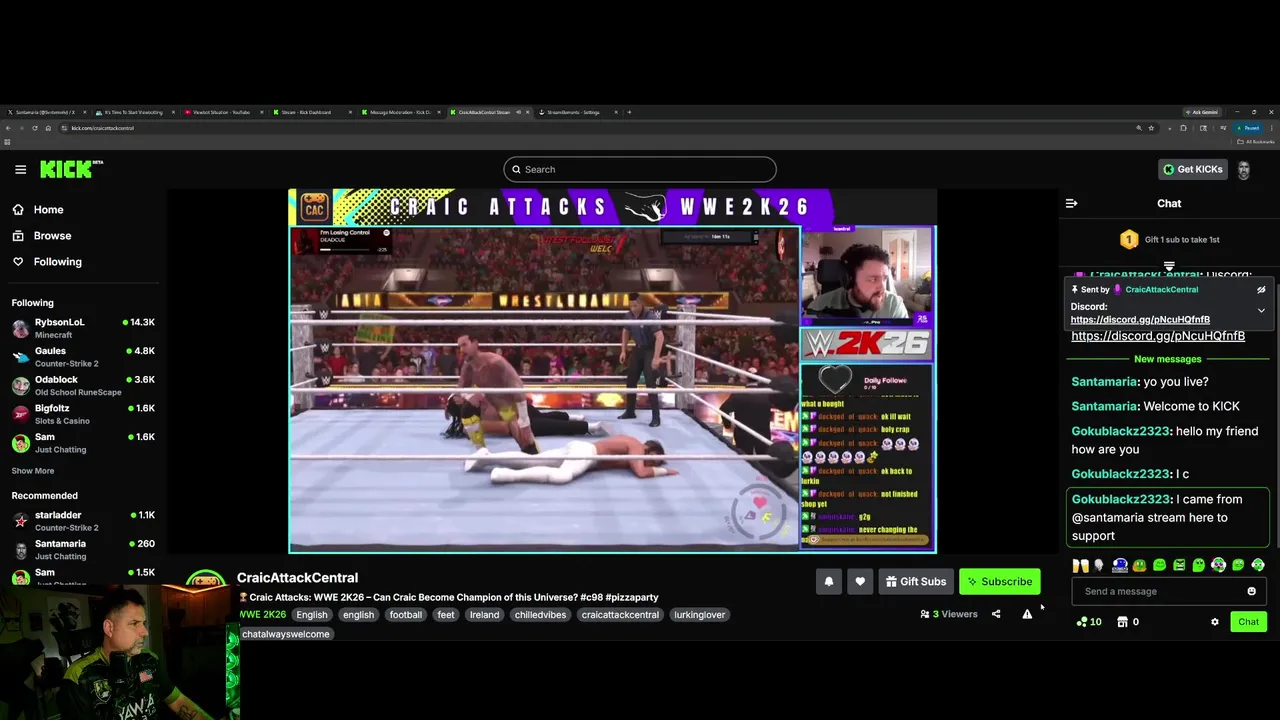Click the channel points 10 icon
Image resolution: width=1280 pixels, height=720 pixels.
(x=1089, y=622)
